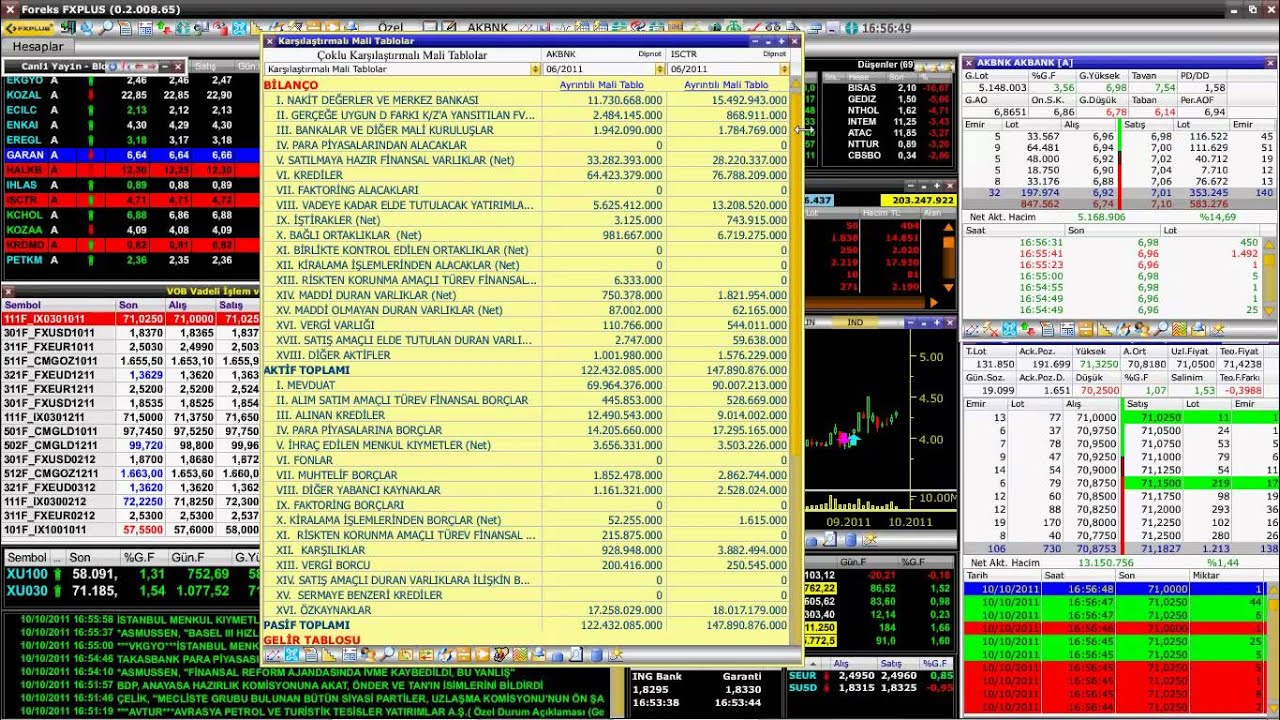1280x720 pixels.
Task: Select BİLANÇO section heading
Action: tap(291, 85)
